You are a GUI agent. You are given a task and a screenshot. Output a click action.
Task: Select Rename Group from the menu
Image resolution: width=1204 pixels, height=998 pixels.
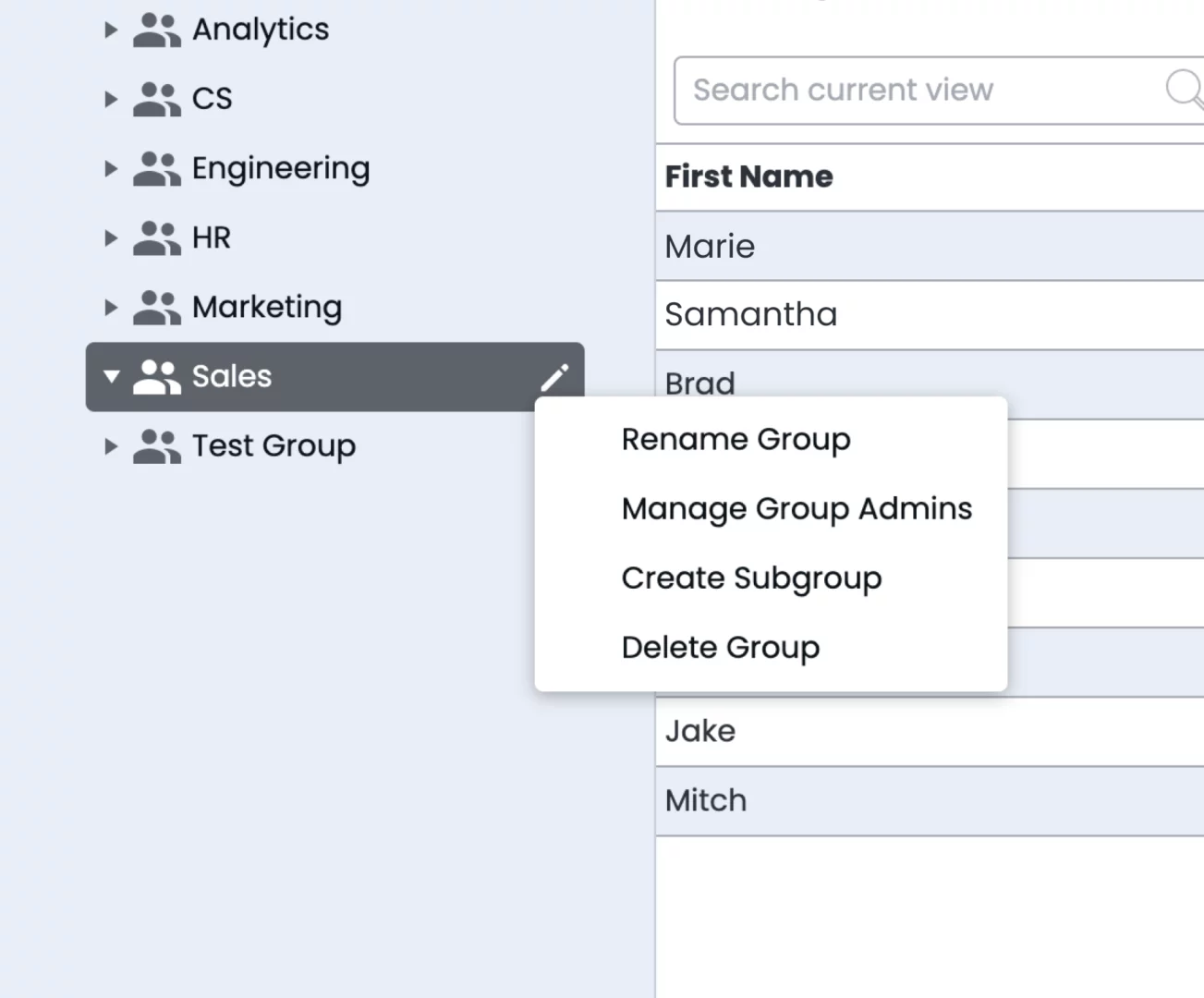[736, 439]
